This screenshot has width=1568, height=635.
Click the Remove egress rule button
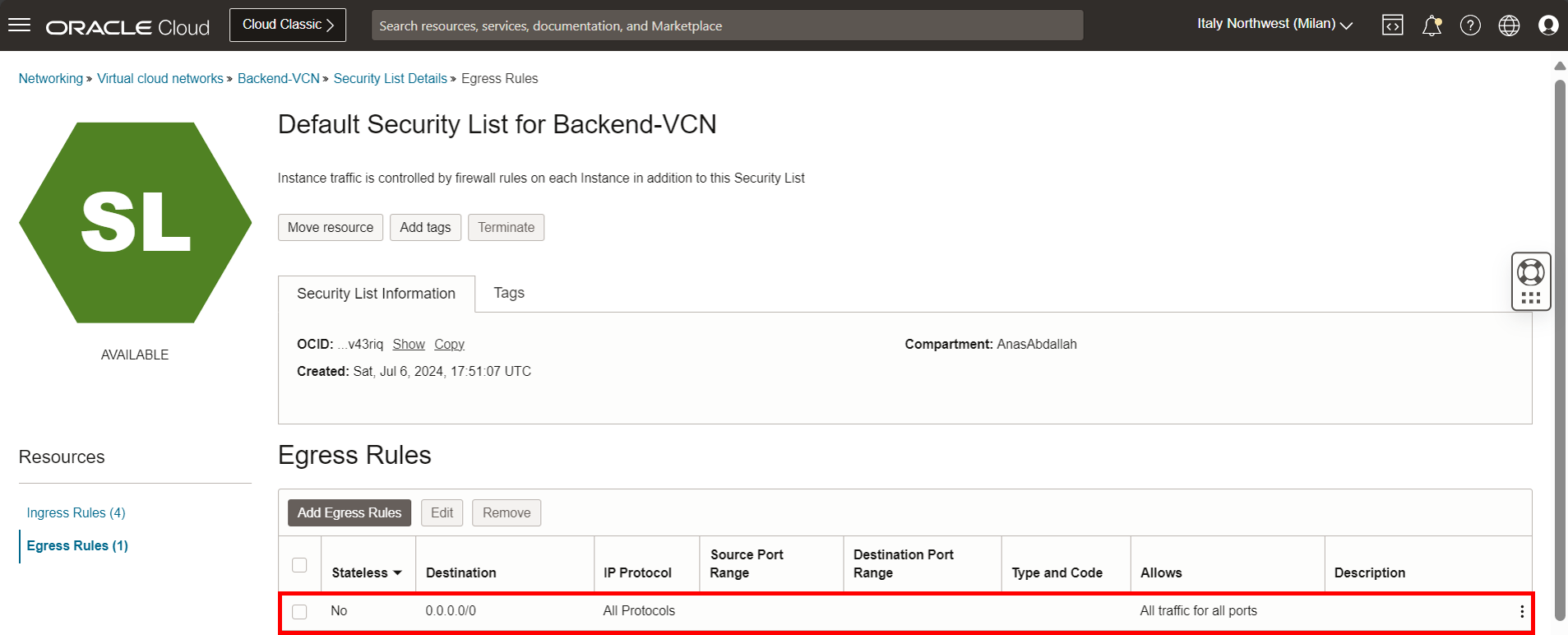pos(506,512)
